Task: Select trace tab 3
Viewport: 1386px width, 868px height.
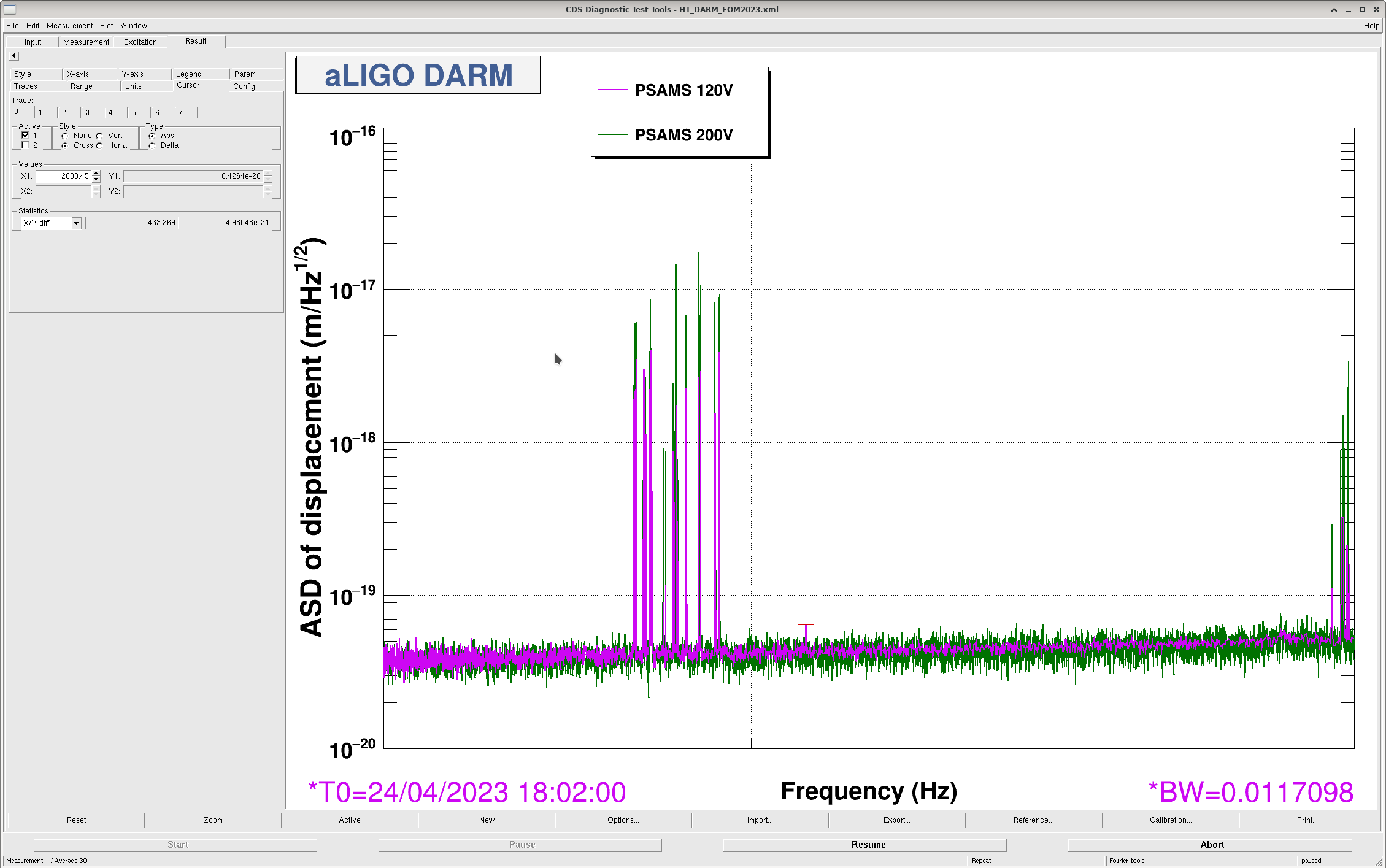Action: click(93, 113)
